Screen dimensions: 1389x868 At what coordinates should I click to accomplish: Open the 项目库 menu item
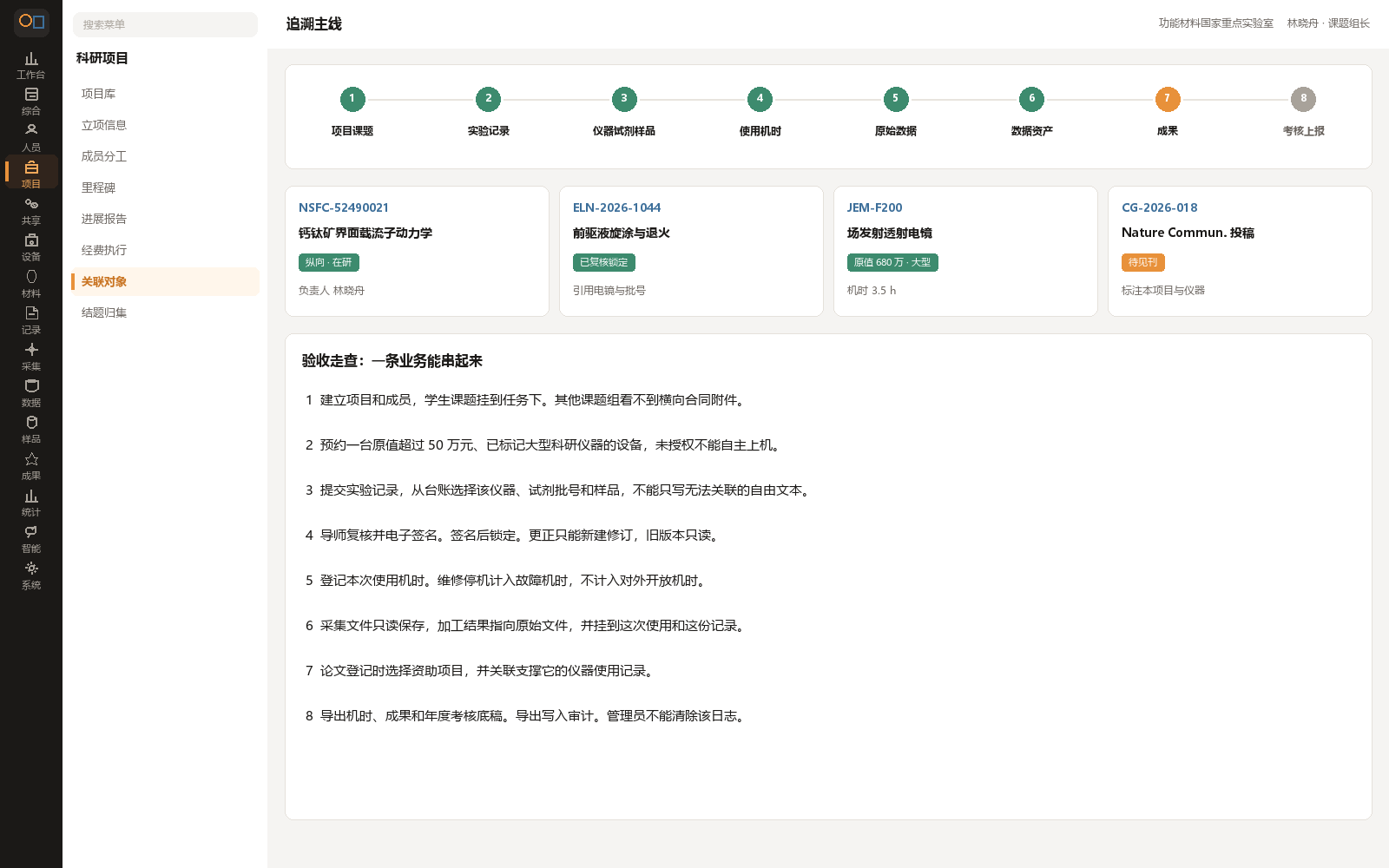[x=165, y=94]
